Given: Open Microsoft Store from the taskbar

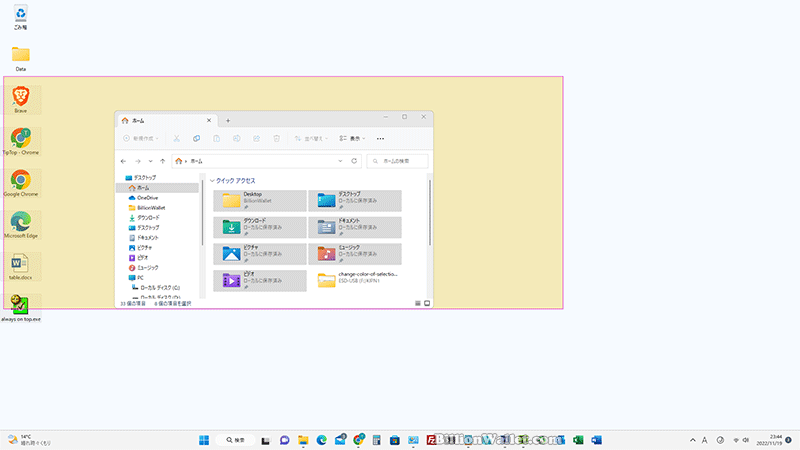Looking at the screenshot, I should (x=395, y=440).
